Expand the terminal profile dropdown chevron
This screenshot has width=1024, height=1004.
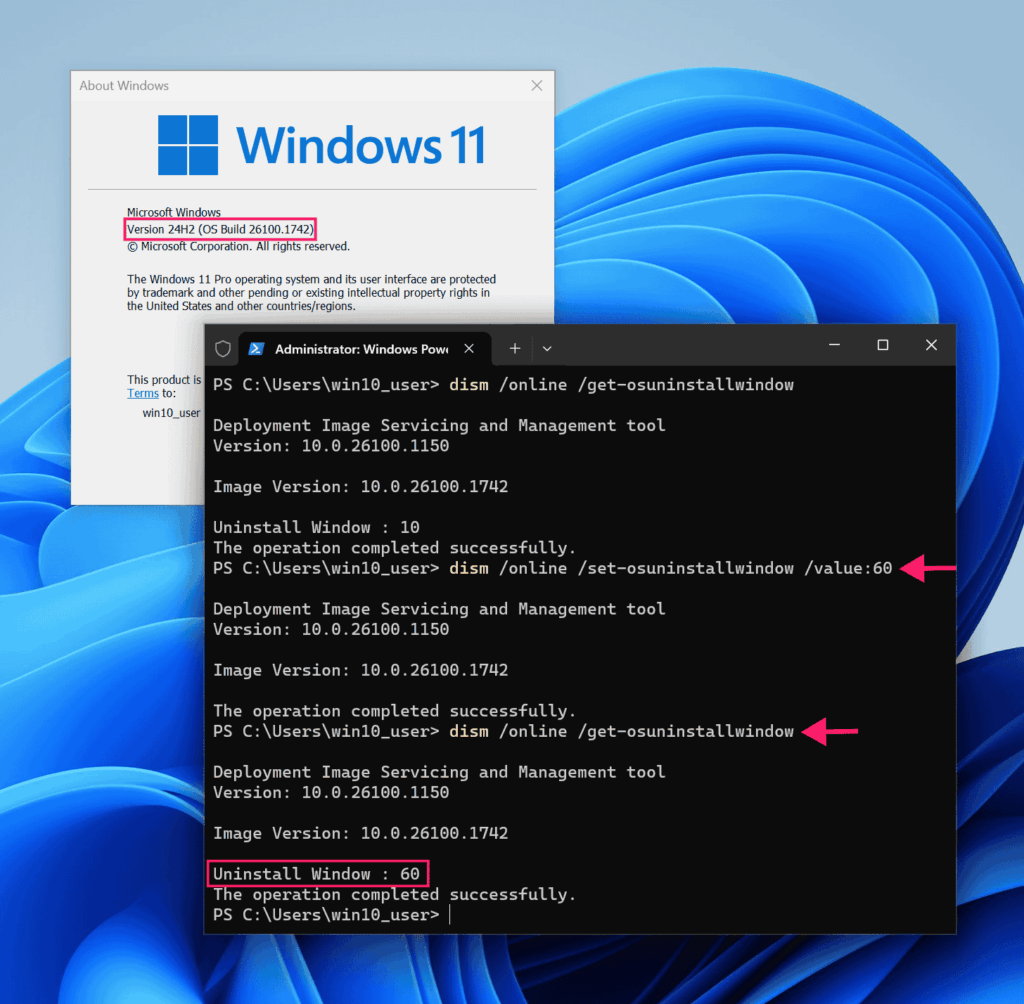pyautogui.click(x=547, y=349)
